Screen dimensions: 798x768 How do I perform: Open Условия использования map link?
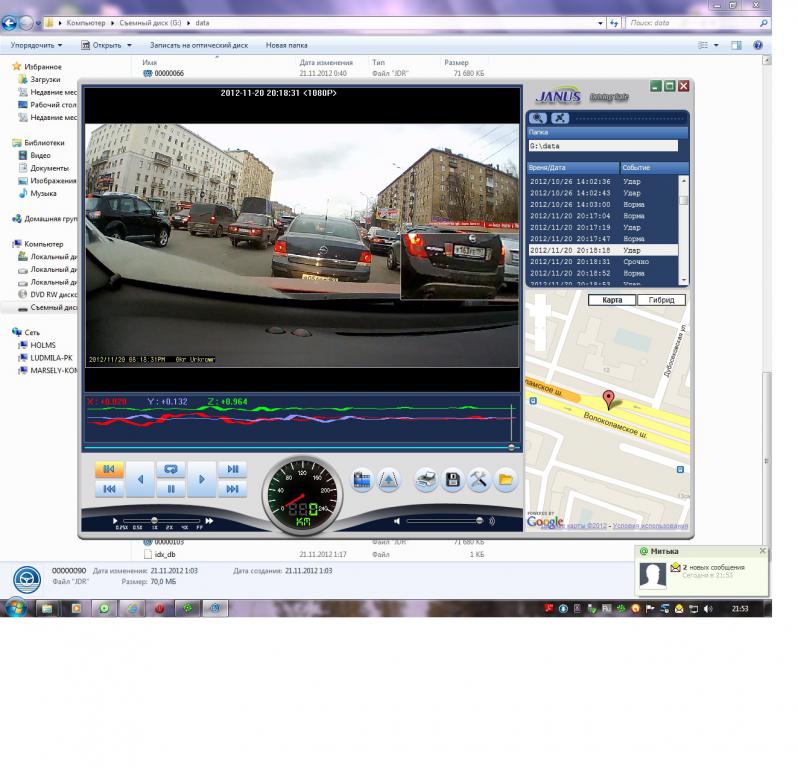tap(650, 526)
